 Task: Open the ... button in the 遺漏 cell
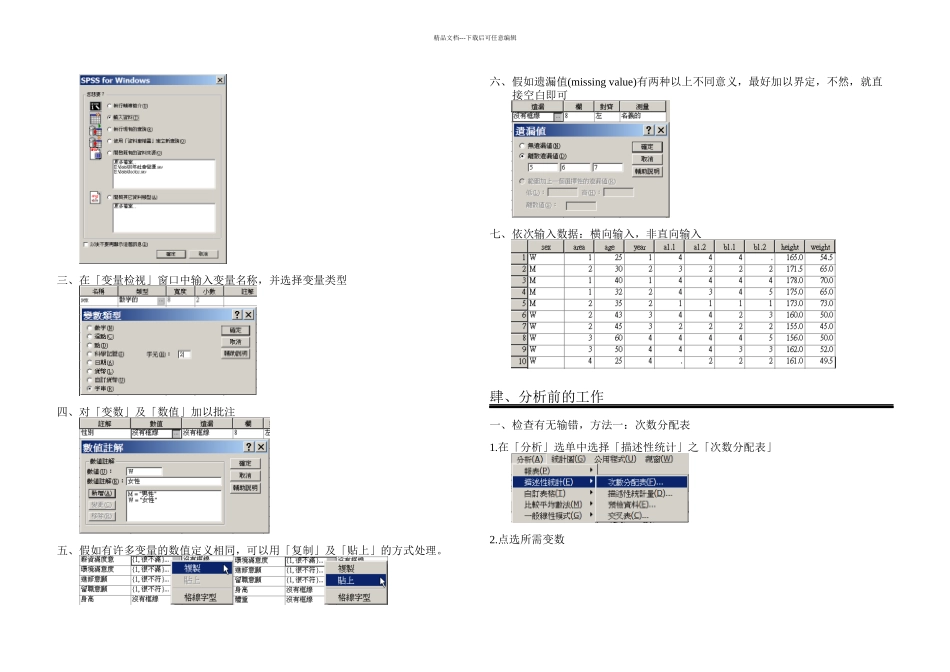[x=558, y=116]
